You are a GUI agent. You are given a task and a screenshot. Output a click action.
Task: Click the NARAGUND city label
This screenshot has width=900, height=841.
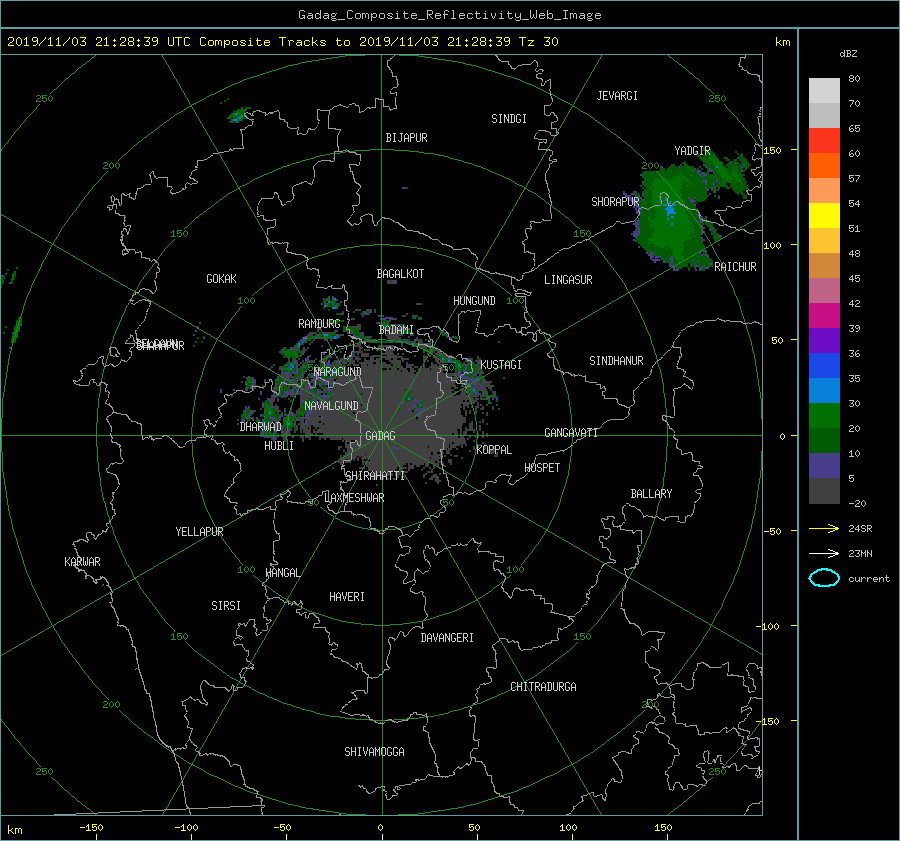tap(338, 372)
